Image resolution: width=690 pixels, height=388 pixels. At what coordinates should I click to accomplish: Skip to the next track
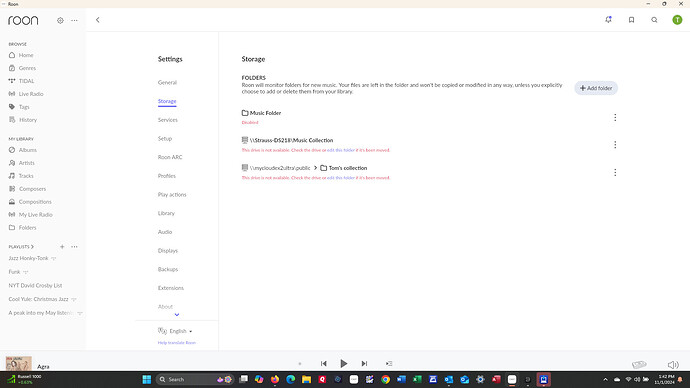[364, 363]
